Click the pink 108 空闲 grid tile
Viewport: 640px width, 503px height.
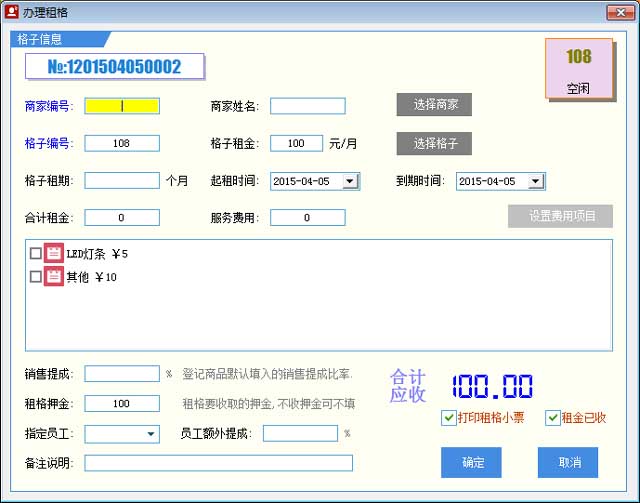pos(579,69)
